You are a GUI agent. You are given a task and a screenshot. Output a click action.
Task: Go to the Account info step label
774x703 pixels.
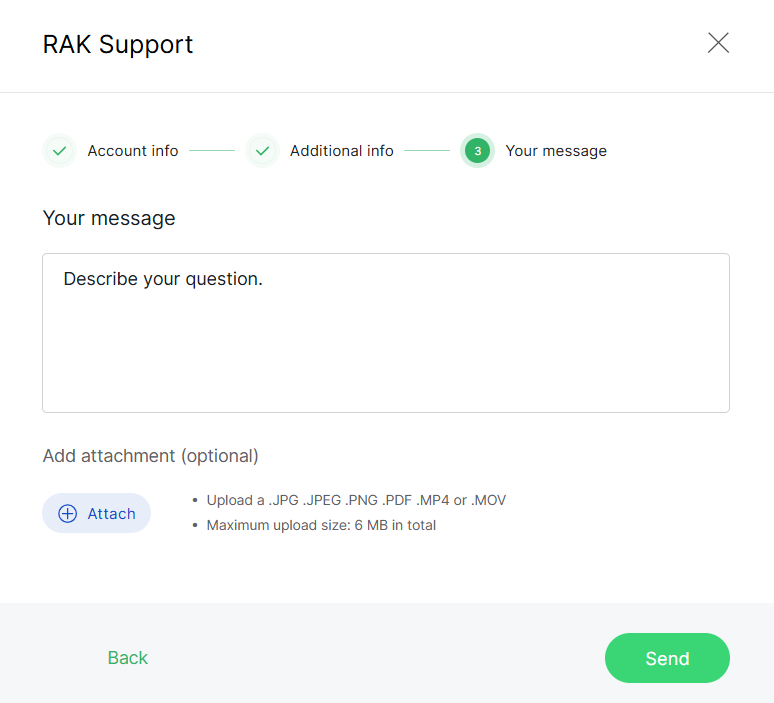tap(133, 151)
